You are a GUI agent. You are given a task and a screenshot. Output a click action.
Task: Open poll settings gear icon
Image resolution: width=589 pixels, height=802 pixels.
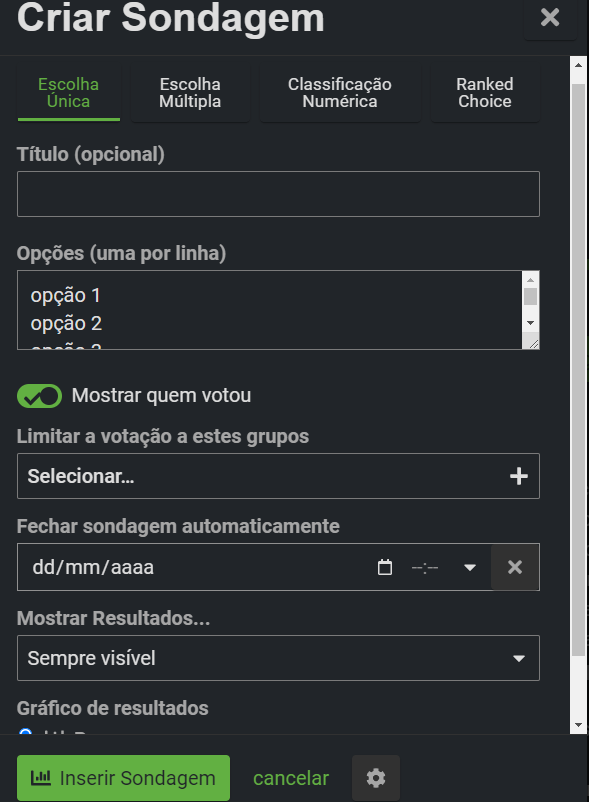(376, 778)
